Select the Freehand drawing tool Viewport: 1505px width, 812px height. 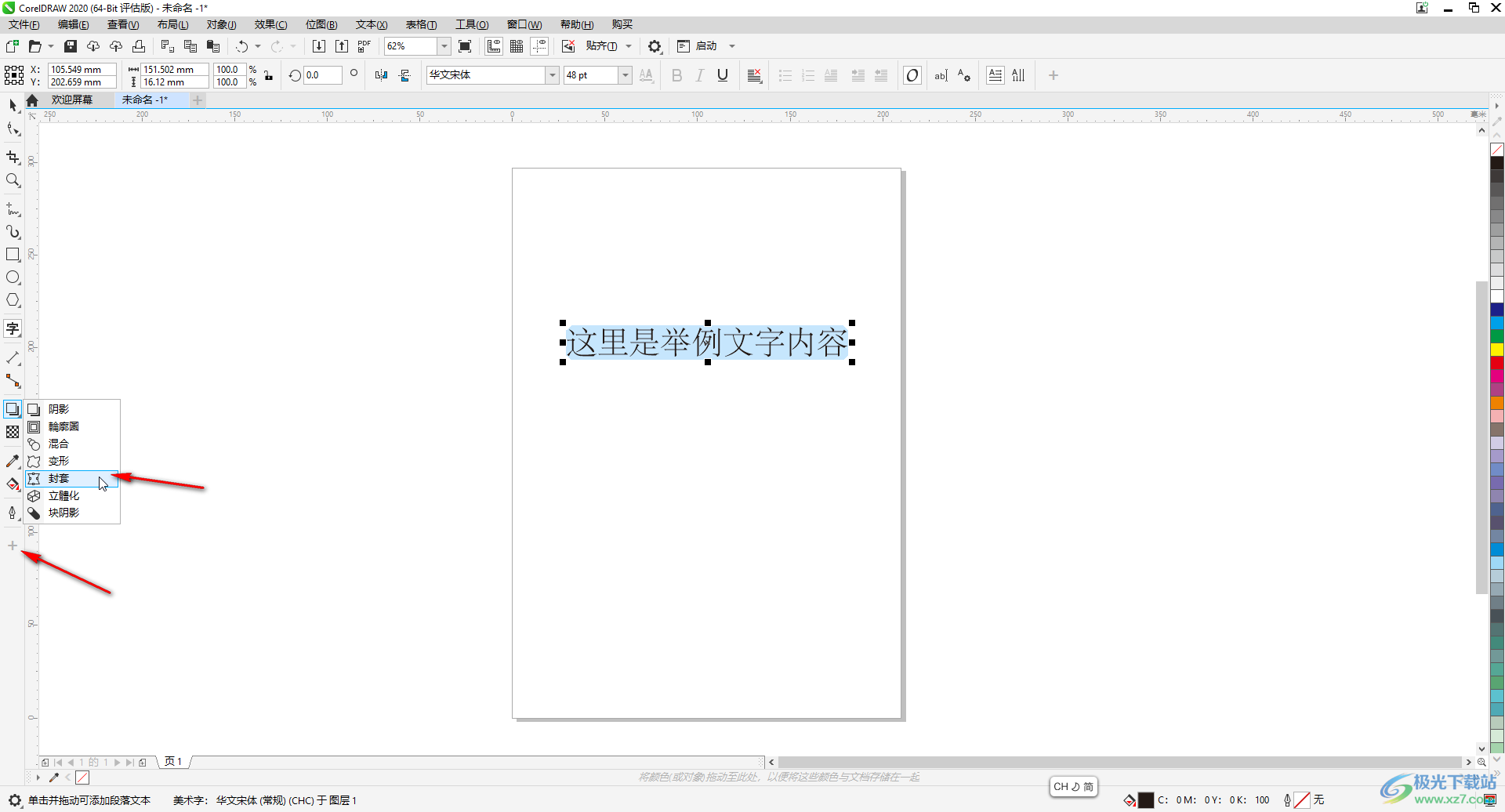pos(13,209)
